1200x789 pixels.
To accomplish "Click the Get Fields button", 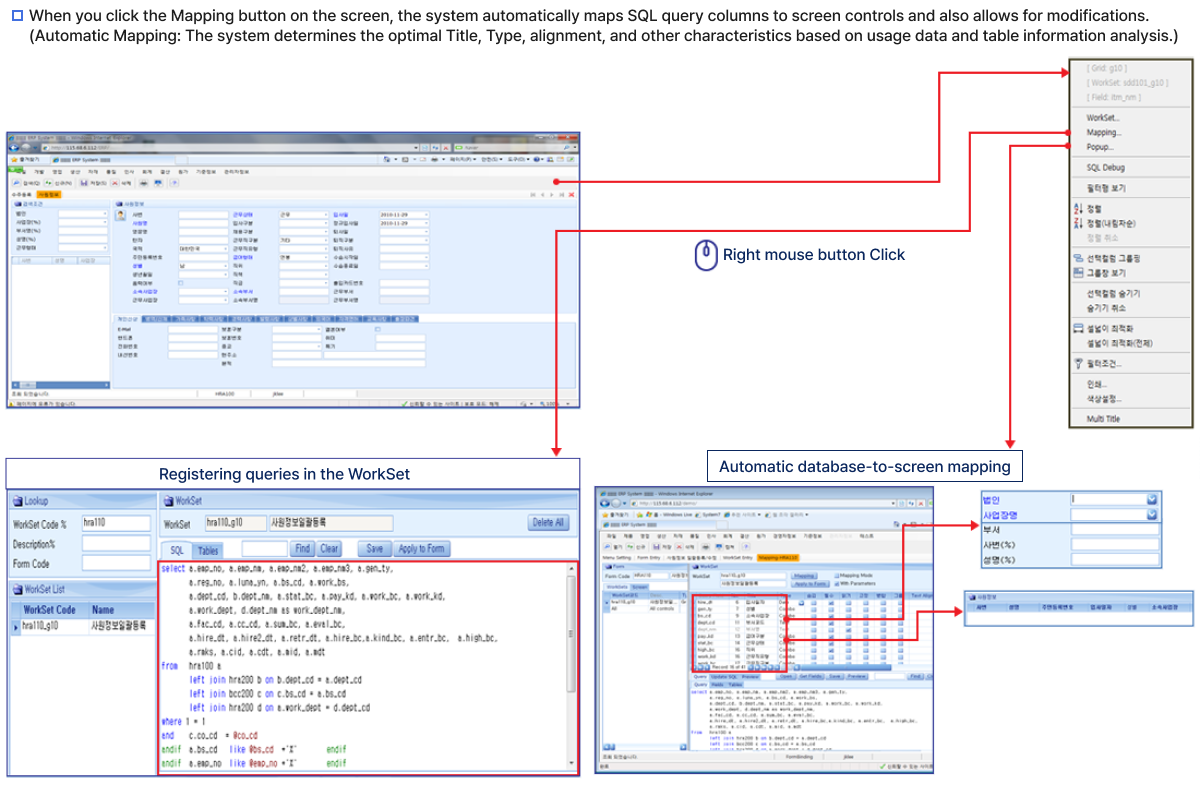I will 811,677.
